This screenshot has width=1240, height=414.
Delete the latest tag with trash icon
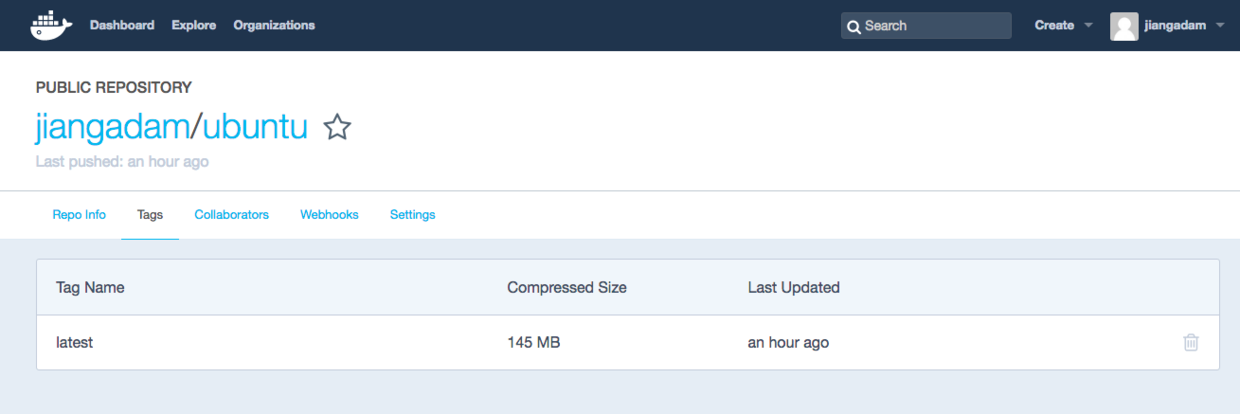pos(1190,342)
